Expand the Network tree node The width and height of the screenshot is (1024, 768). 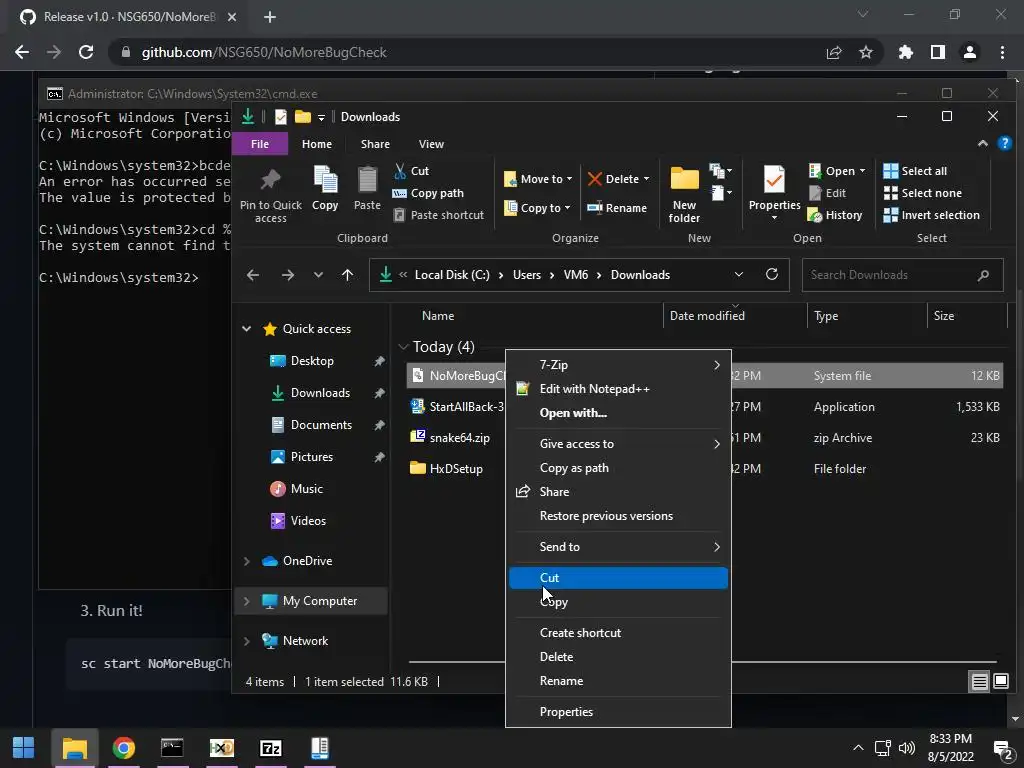[x=247, y=641]
